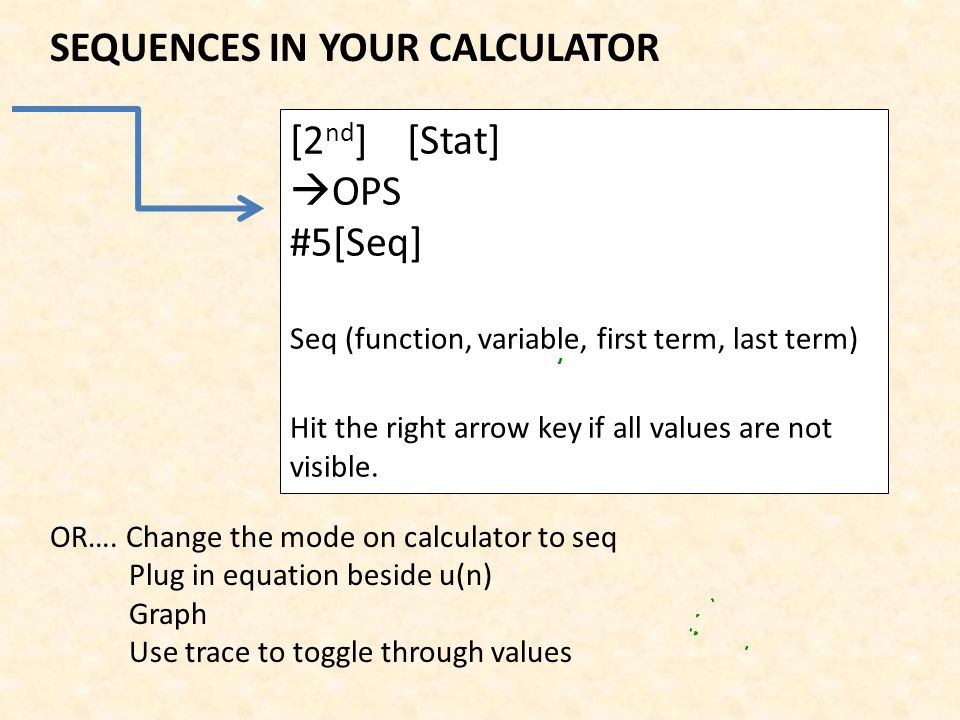The width and height of the screenshot is (960, 720).
Task: Click the word 'visible.' in the box
Action: pyautogui.click(x=334, y=467)
